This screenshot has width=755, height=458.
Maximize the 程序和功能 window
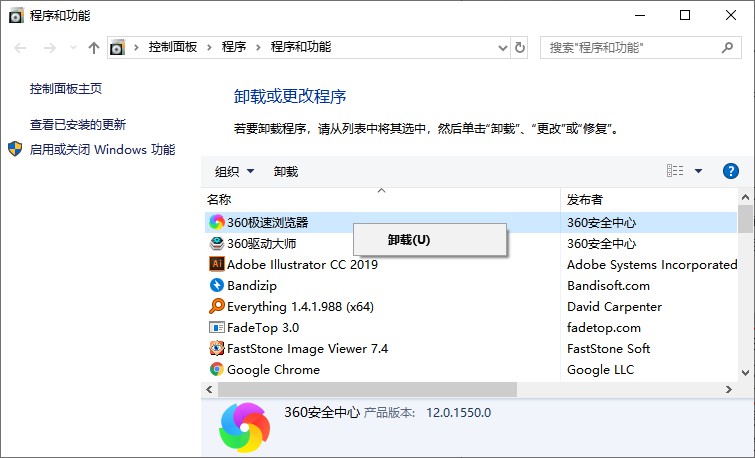click(685, 15)
